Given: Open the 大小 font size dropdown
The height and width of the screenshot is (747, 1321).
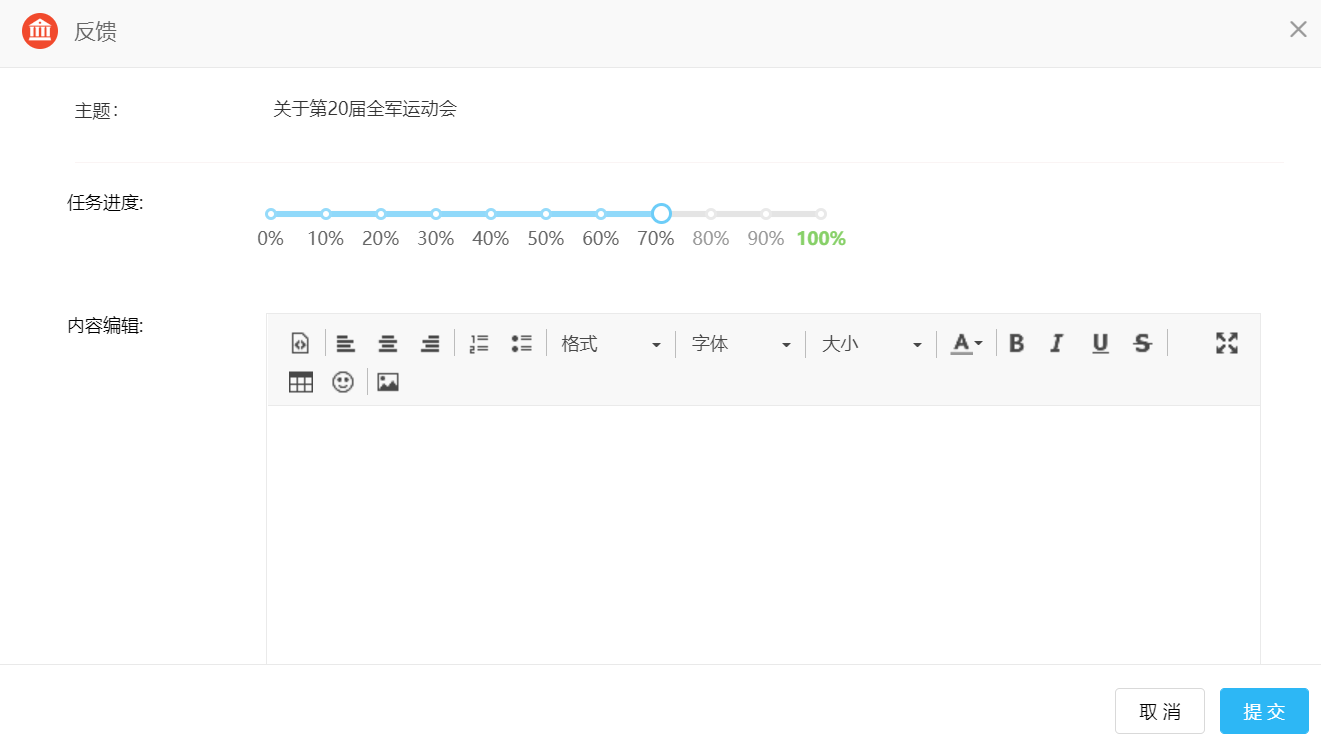Looking at the screenshot, I should pyautogui.click(x=870, y=343).
